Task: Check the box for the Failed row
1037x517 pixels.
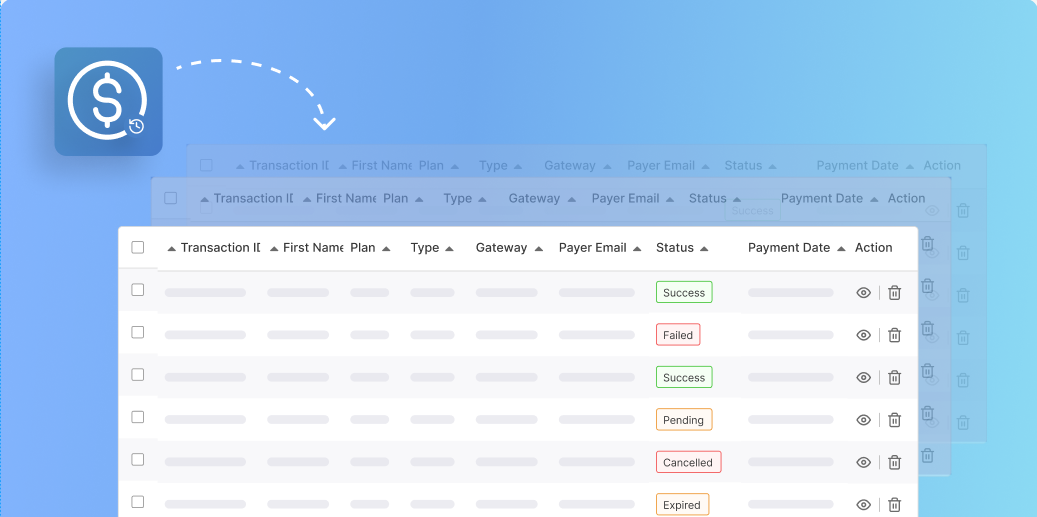Action: coord(138,332)
